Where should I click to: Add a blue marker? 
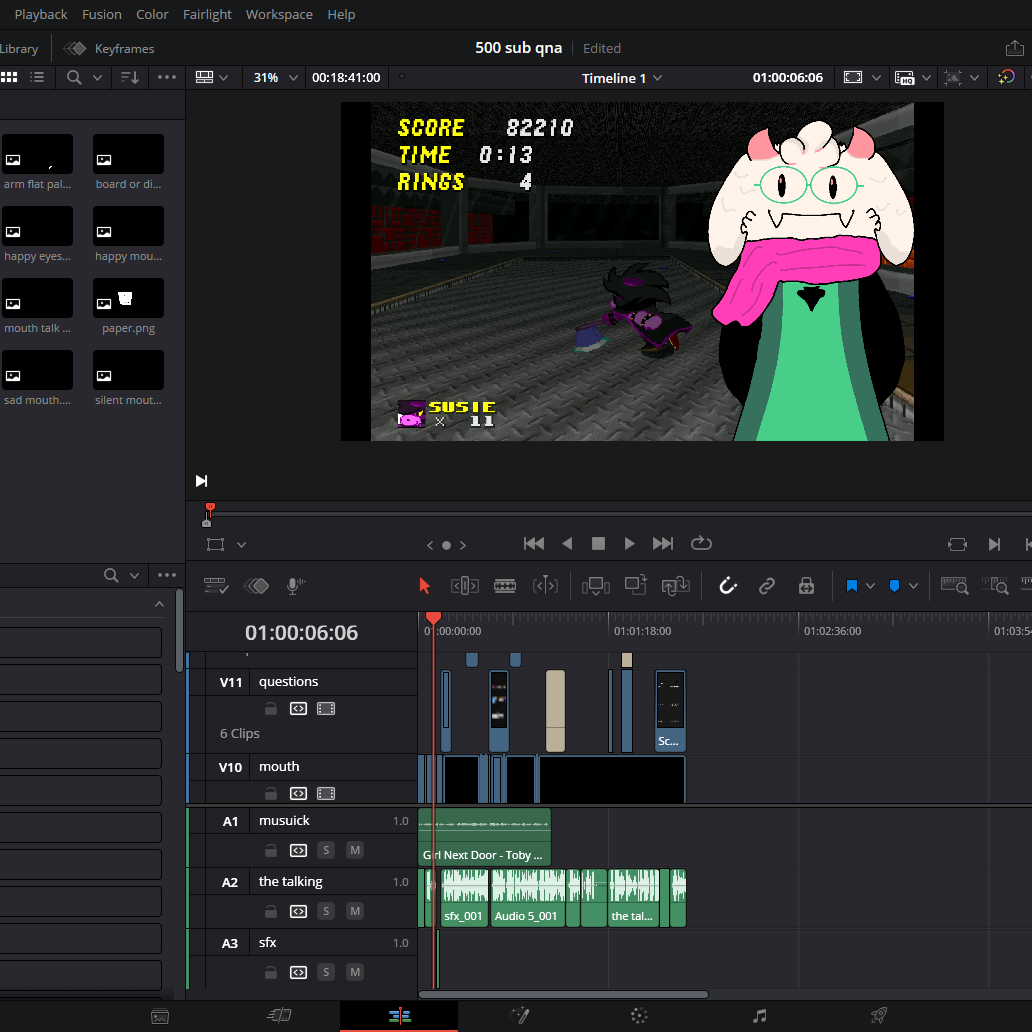(x=894, y=586)
